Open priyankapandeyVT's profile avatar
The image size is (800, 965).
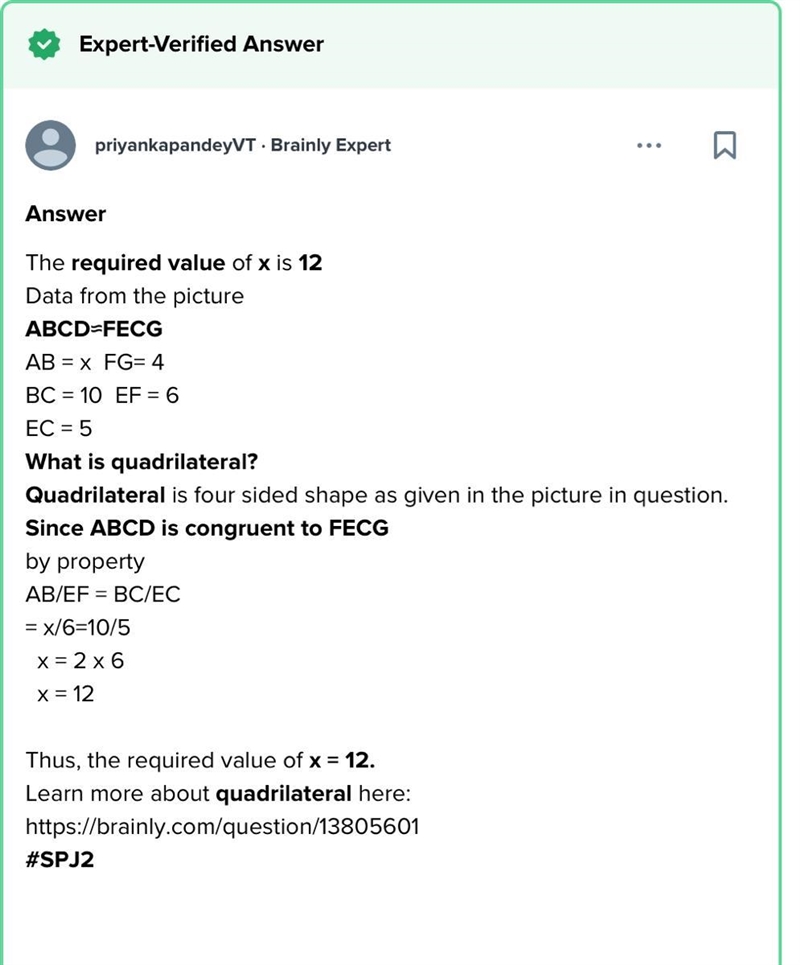point(50,145)
